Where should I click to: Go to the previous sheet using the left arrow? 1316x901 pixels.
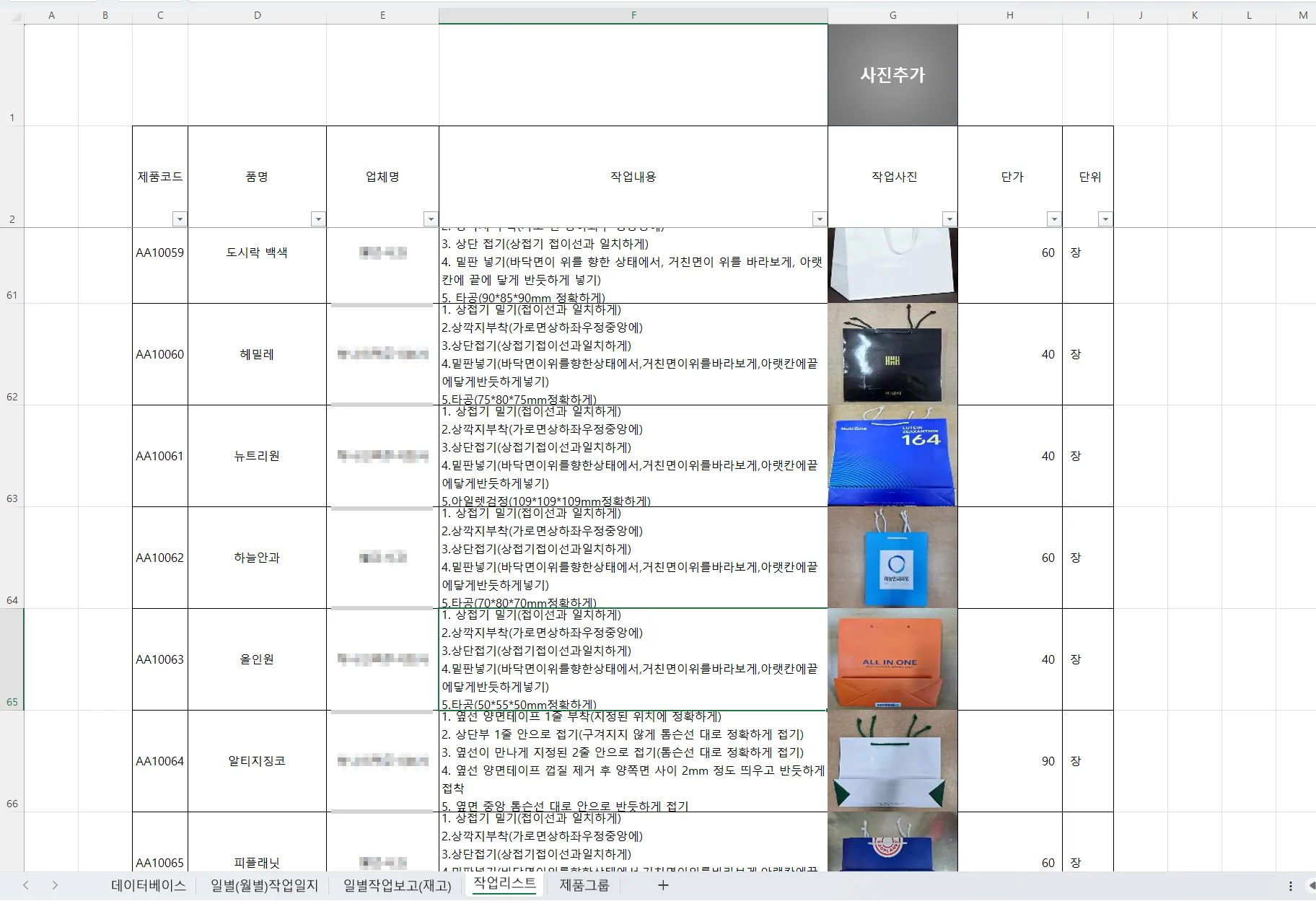(26, 885)
